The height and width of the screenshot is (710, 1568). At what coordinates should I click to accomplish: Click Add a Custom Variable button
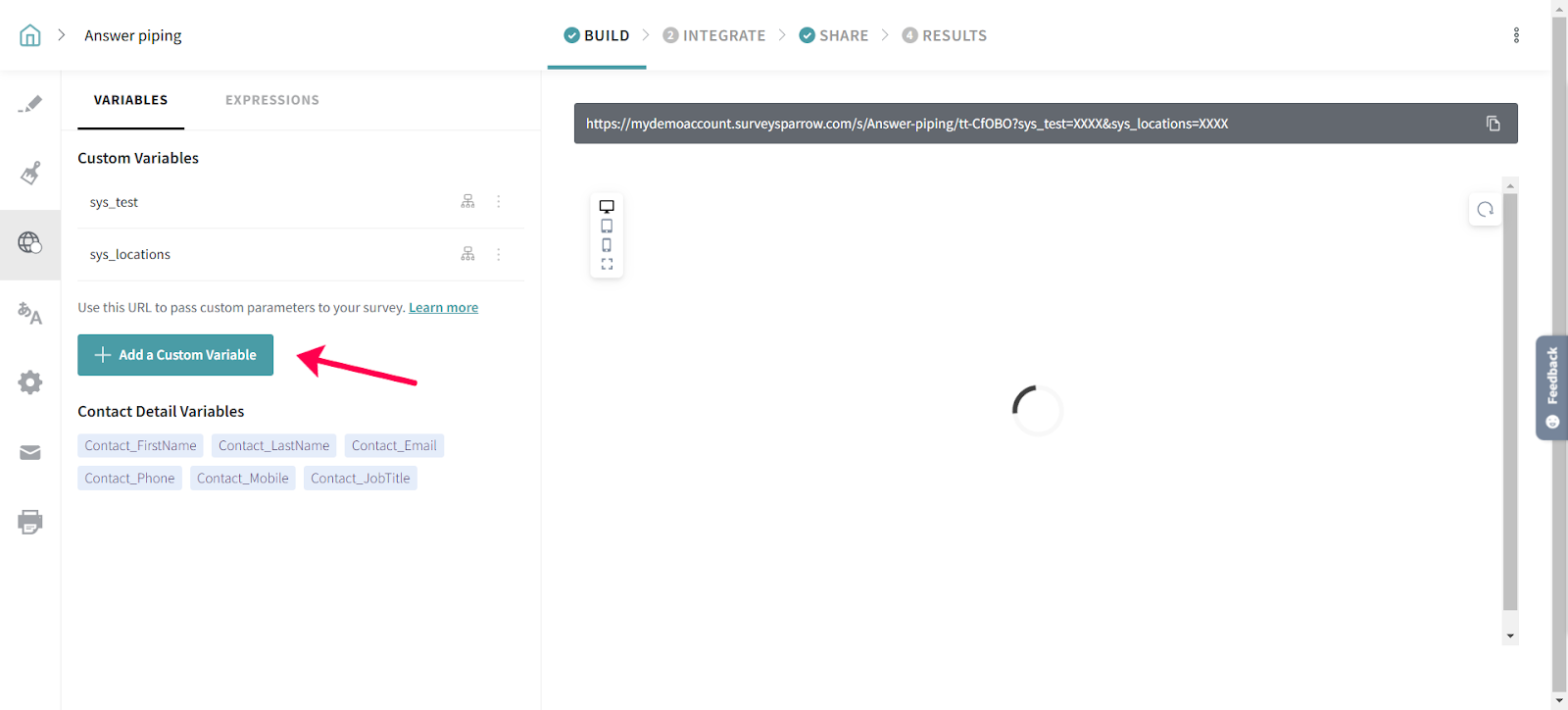(x=175, y=355)
